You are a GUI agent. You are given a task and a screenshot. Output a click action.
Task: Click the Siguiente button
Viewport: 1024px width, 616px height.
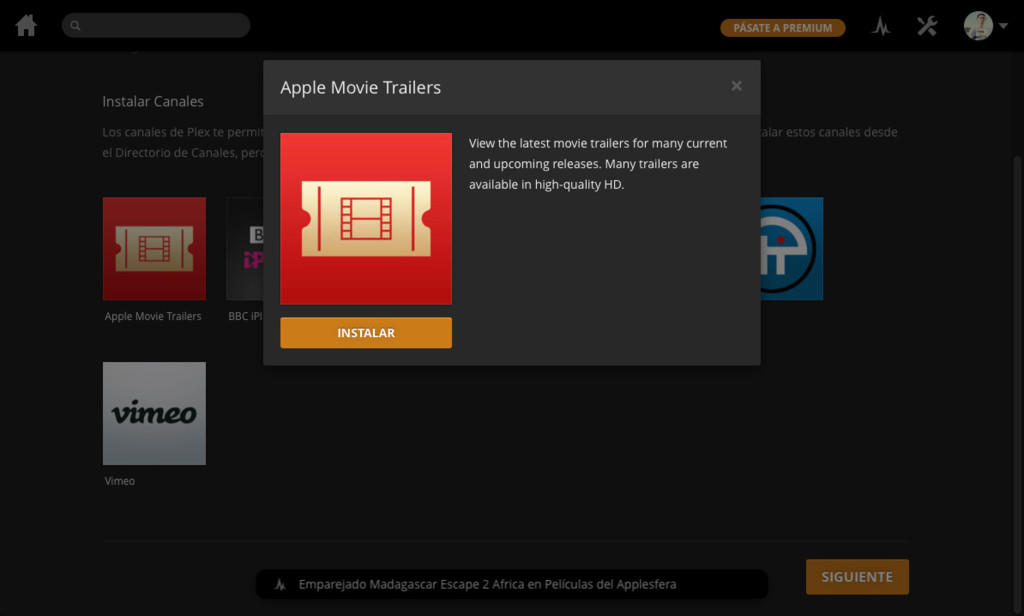857,577
